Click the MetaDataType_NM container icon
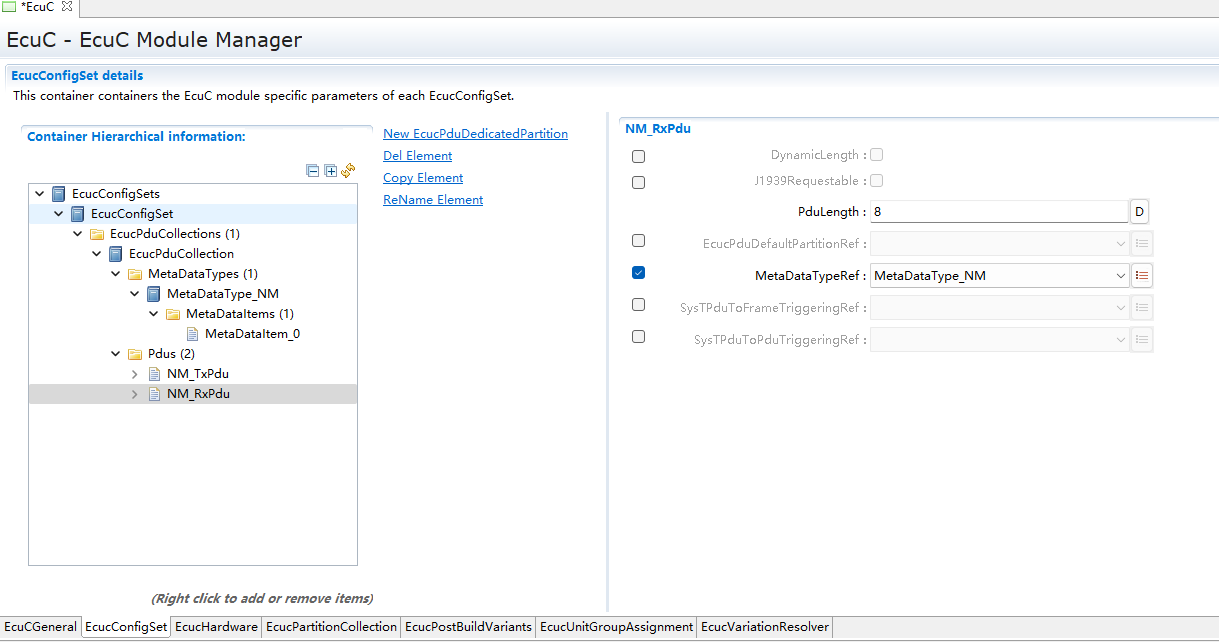Screen dimensions: 1219x642 [154, 294]
